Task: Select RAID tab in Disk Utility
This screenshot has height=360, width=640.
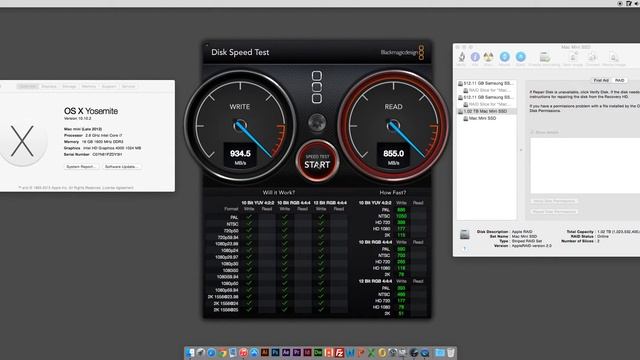Action: [x=620, y=80]
